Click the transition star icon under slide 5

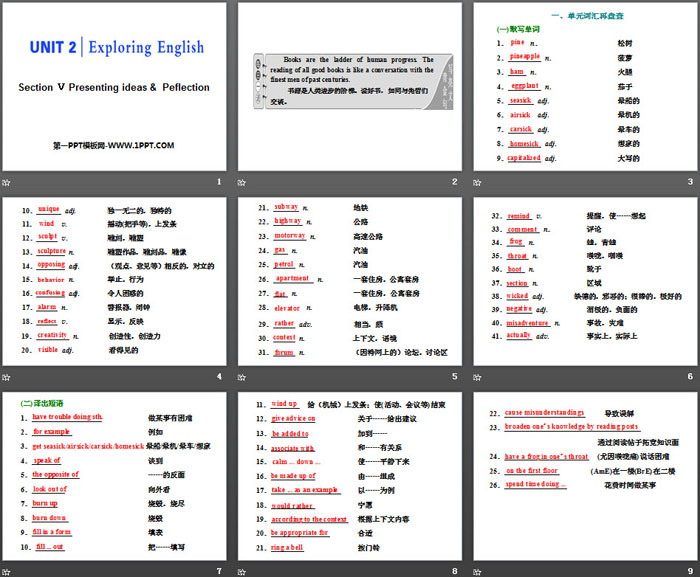pos(243,376)
